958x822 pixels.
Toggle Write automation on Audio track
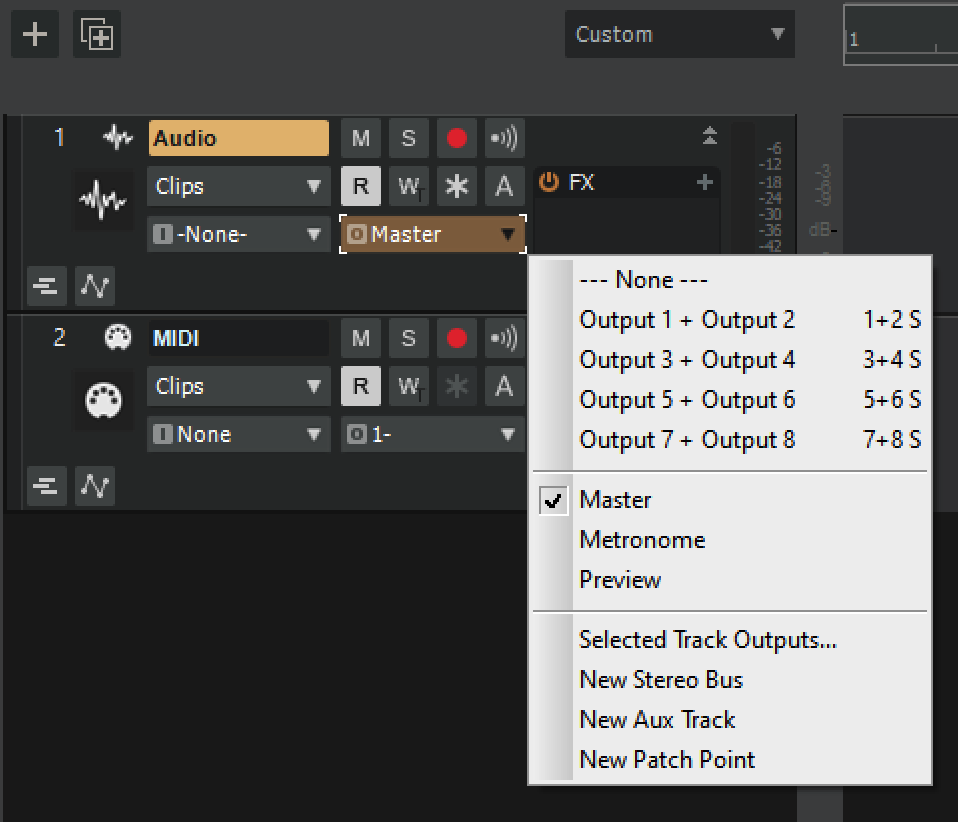409,186
